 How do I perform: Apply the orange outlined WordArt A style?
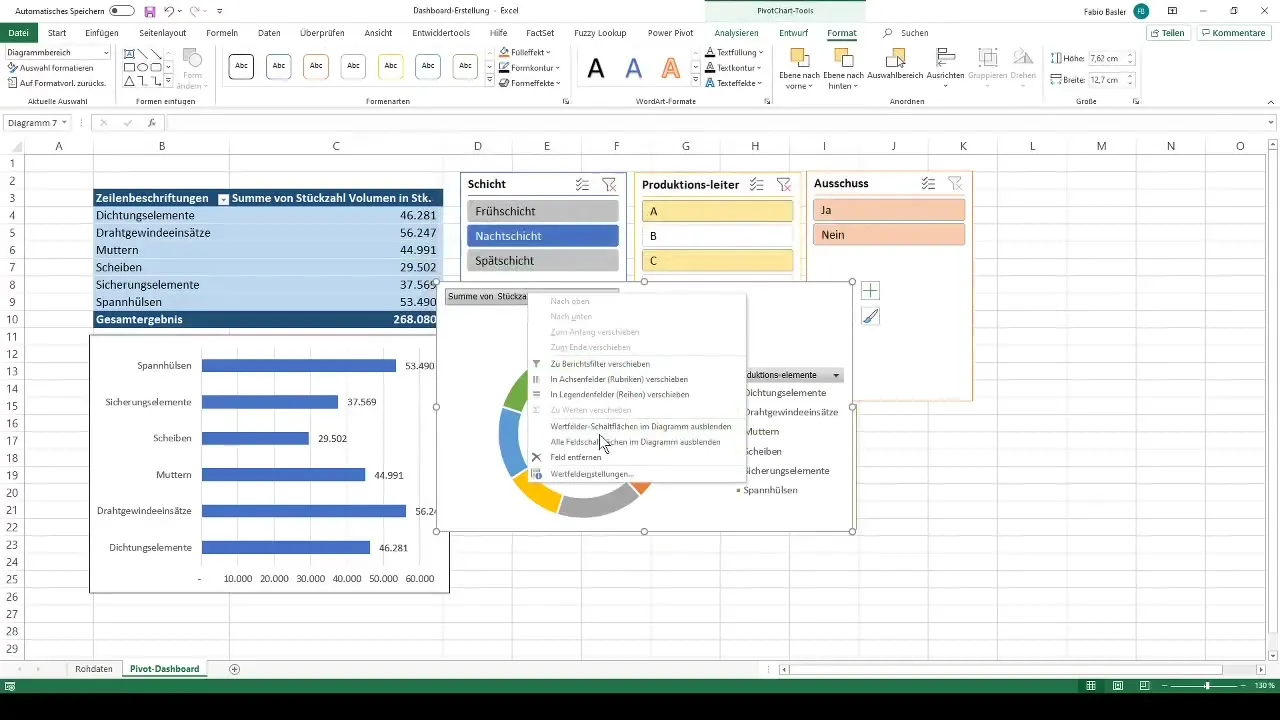[x=671, y=68]
